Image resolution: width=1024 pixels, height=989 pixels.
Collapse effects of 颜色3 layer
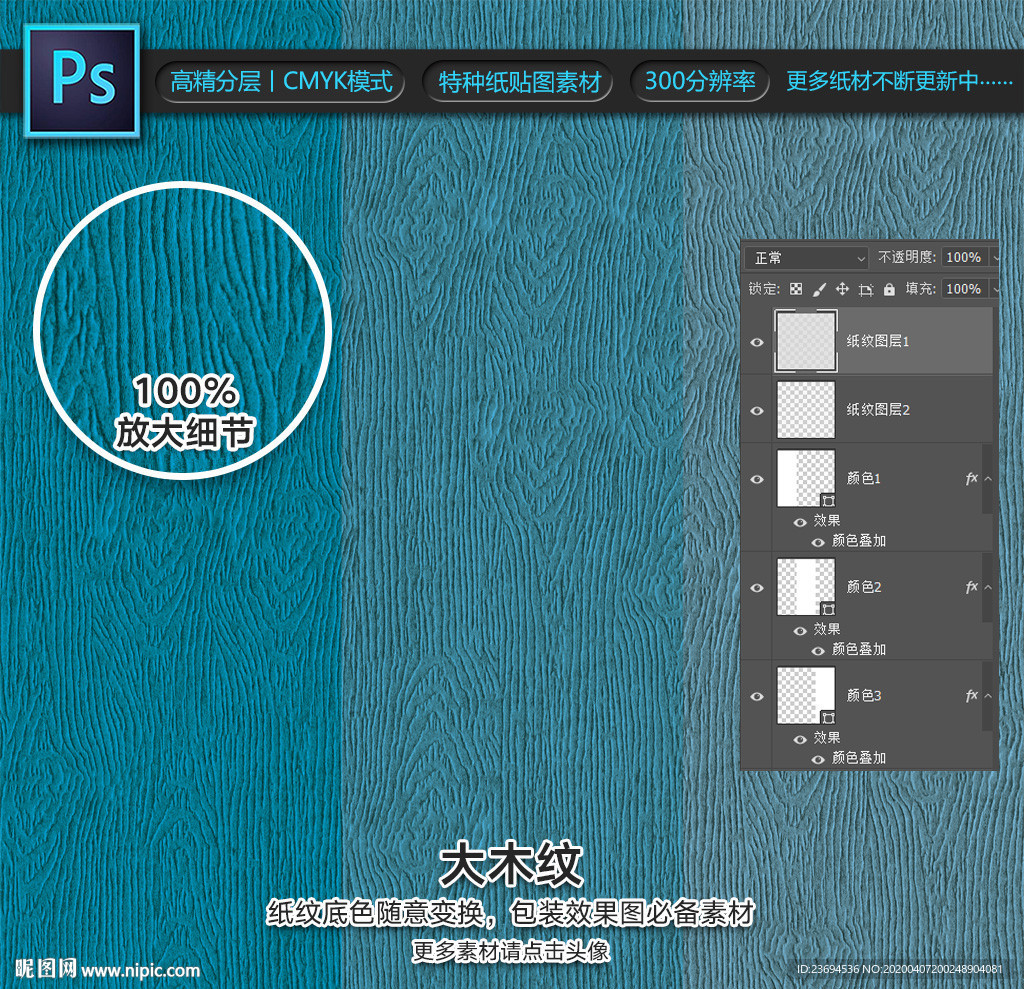tap(988, 695)
